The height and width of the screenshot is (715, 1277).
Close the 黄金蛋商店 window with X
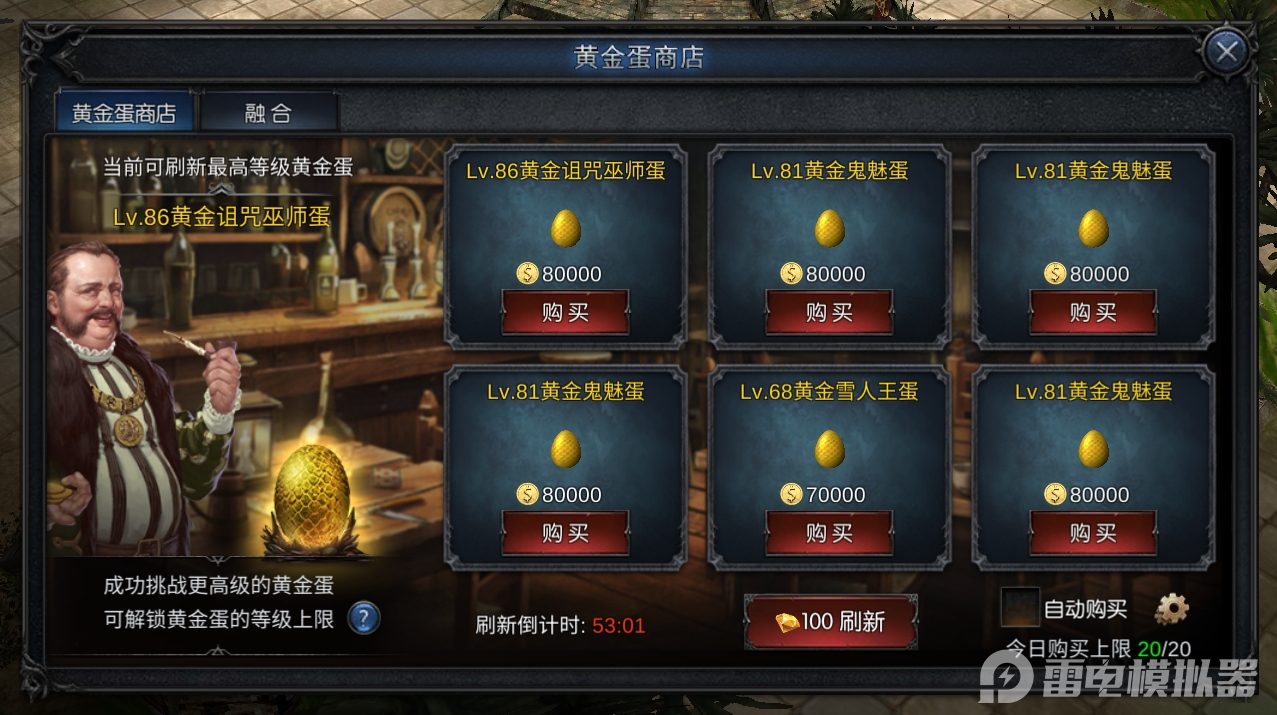tap(1227, 51)
